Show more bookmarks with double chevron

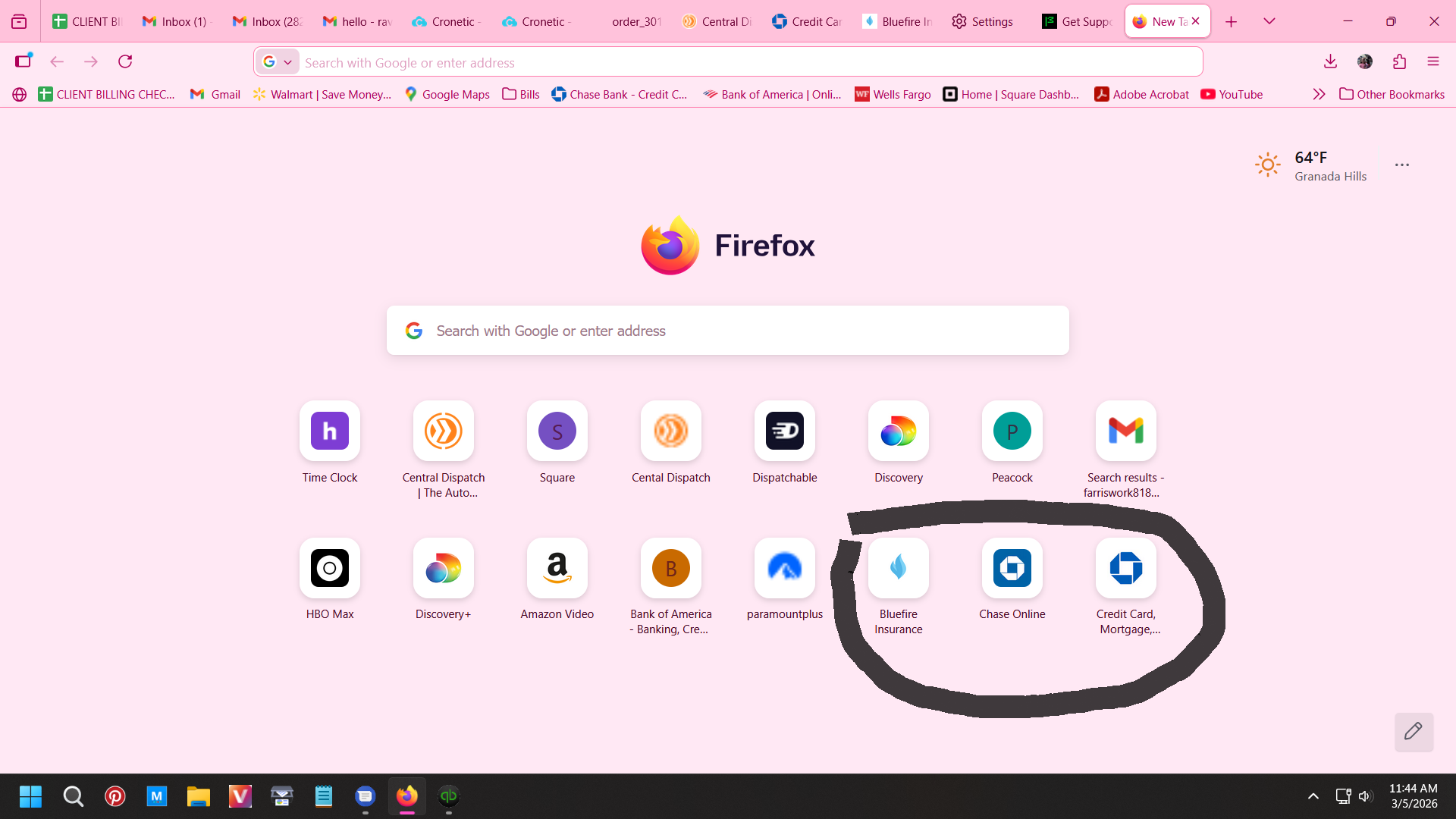[1319, 94]
